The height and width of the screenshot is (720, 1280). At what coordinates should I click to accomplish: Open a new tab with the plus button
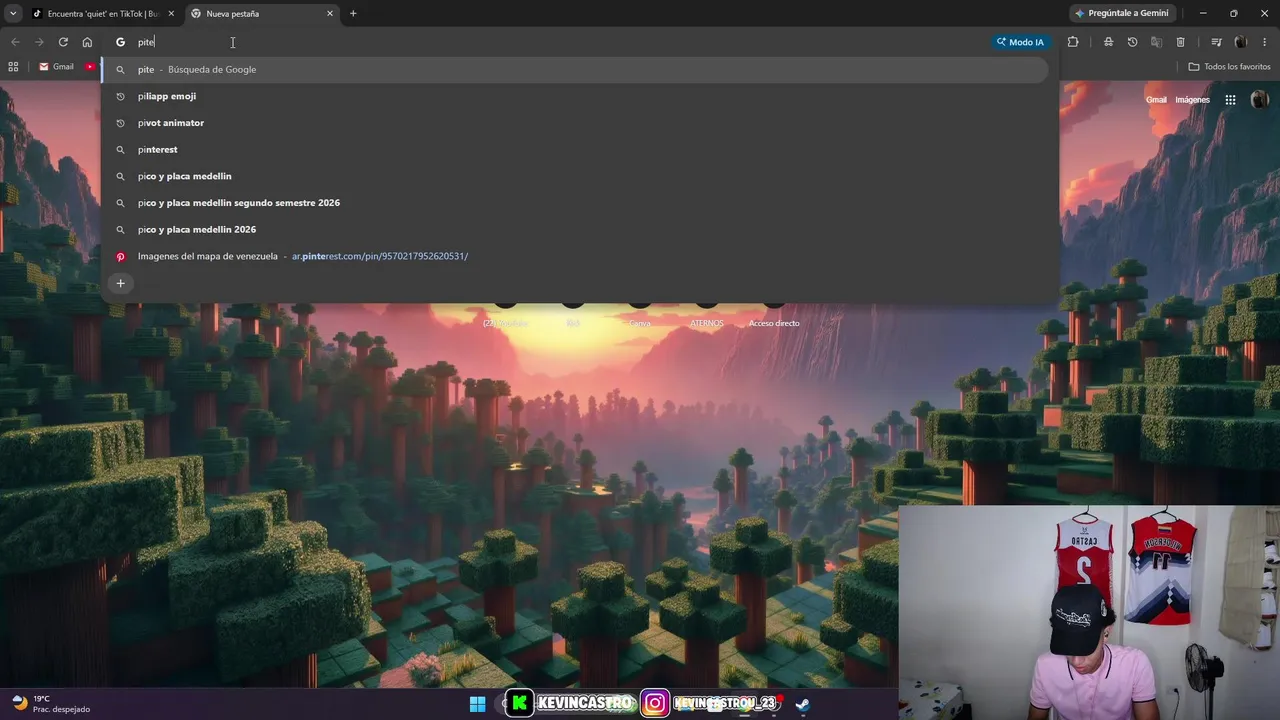click(x=353, y=13)
